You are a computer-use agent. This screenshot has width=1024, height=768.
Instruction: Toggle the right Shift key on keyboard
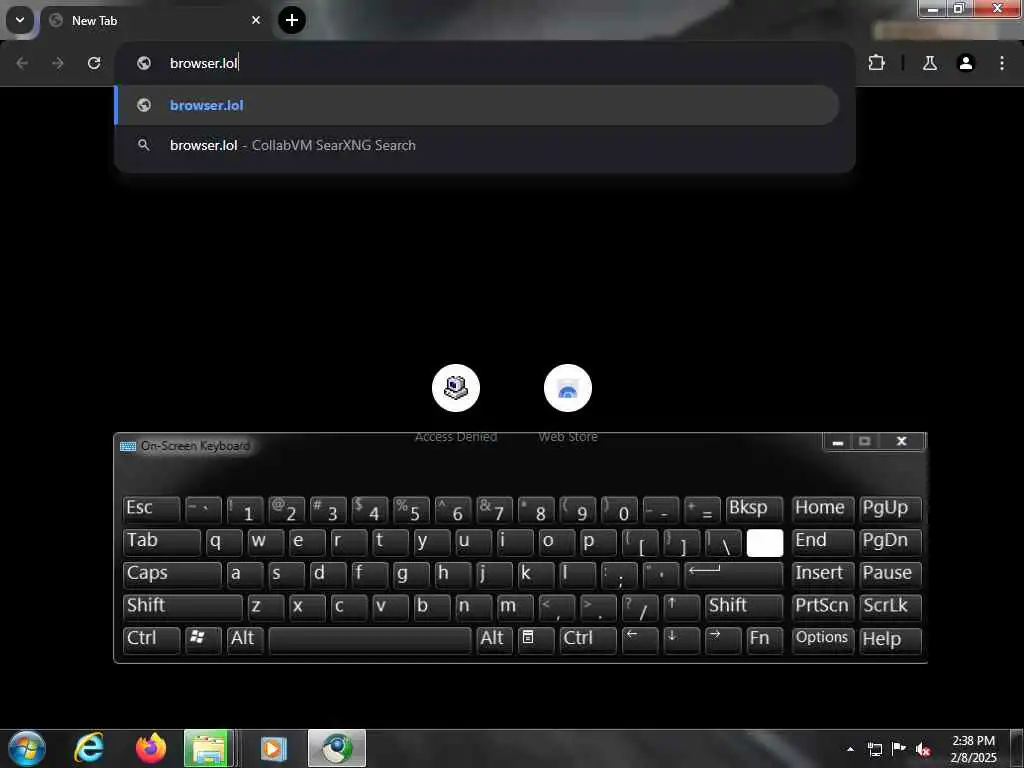click(744, 607)
